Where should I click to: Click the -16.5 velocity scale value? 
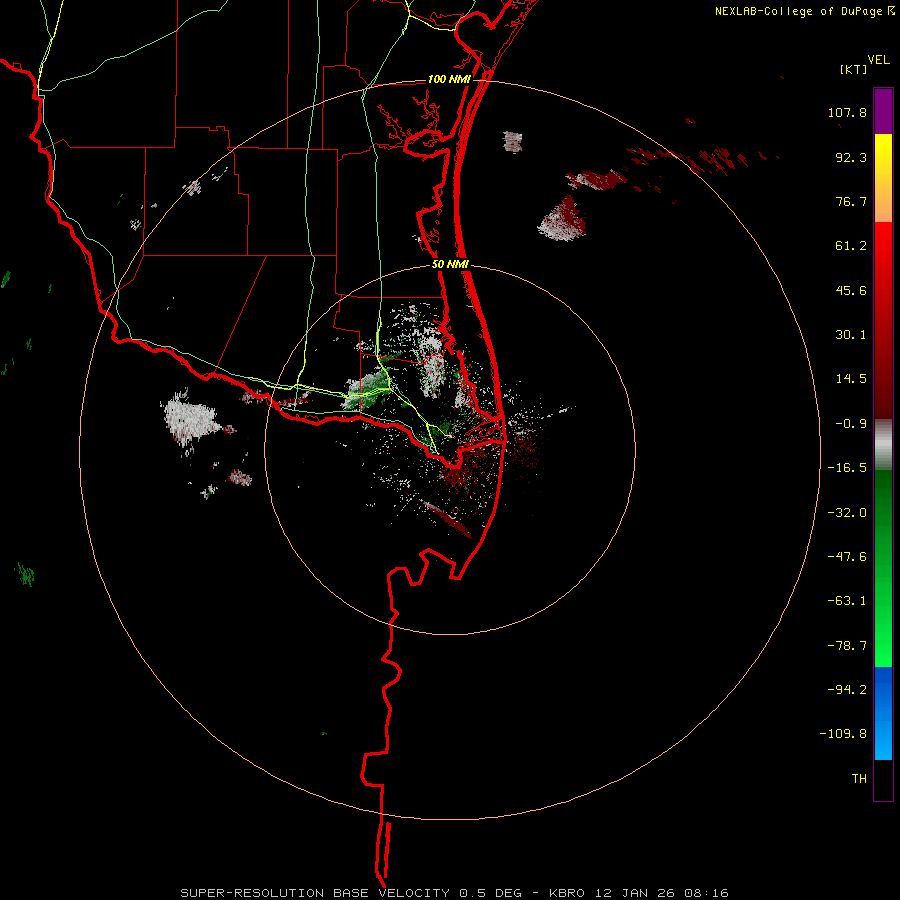pos(847,468)
